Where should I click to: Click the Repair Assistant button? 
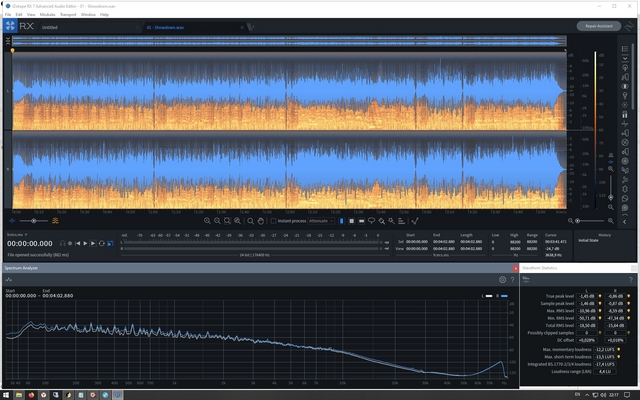point(599,26)
